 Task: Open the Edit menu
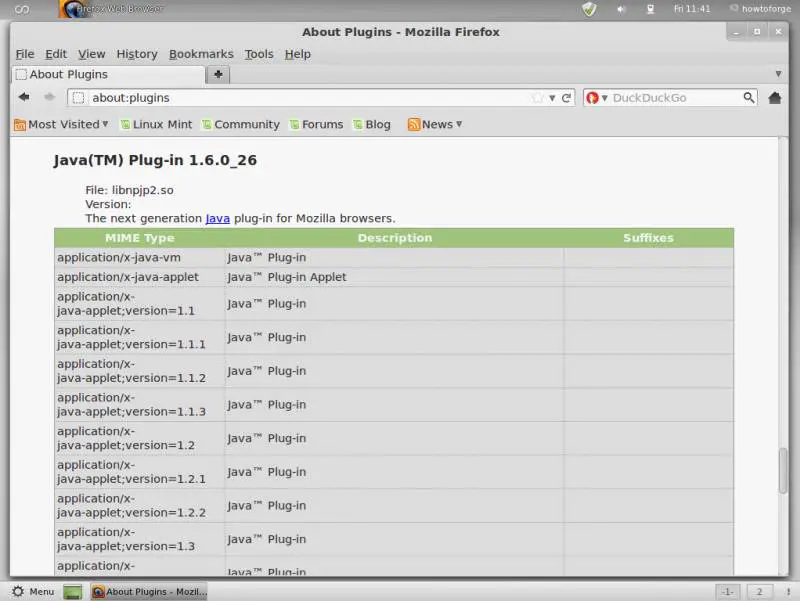coord(56,54)
